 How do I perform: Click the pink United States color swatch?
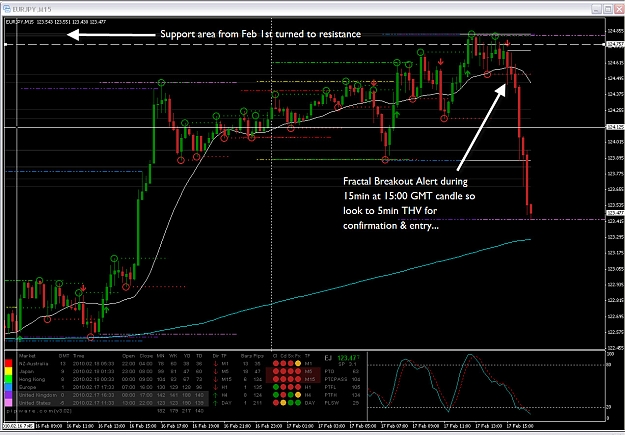coord(9,403)
